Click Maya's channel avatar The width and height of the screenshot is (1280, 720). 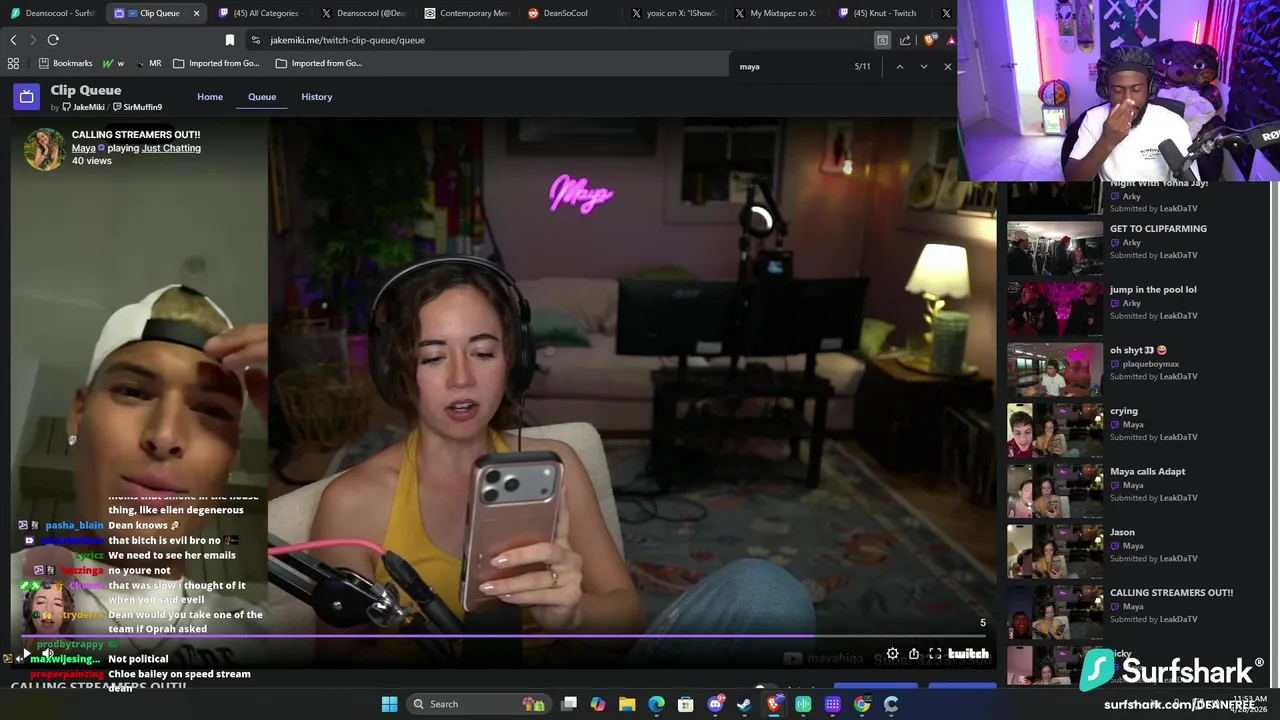[45, 148]
